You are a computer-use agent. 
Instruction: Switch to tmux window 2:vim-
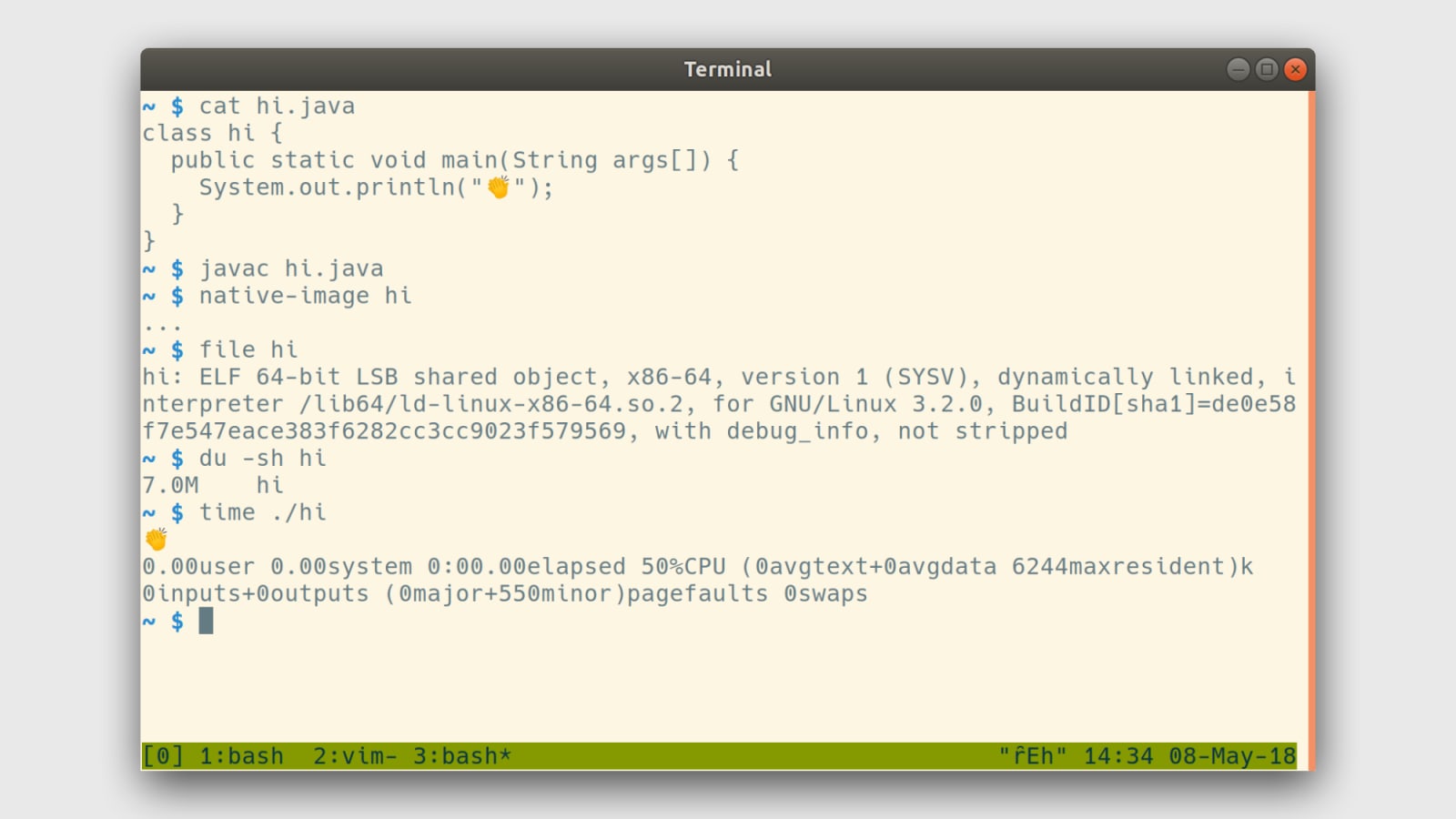[355, 756]
